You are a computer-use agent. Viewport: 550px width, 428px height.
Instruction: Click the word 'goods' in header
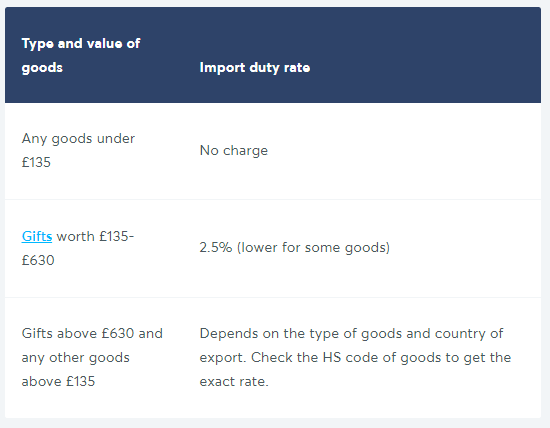(42, 67)
